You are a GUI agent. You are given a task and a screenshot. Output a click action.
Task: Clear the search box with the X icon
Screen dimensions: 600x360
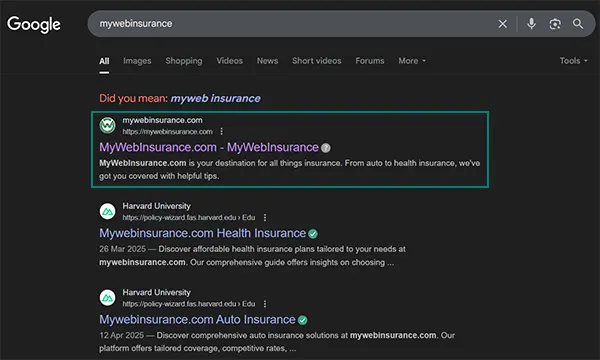click(x=502, y=24)
